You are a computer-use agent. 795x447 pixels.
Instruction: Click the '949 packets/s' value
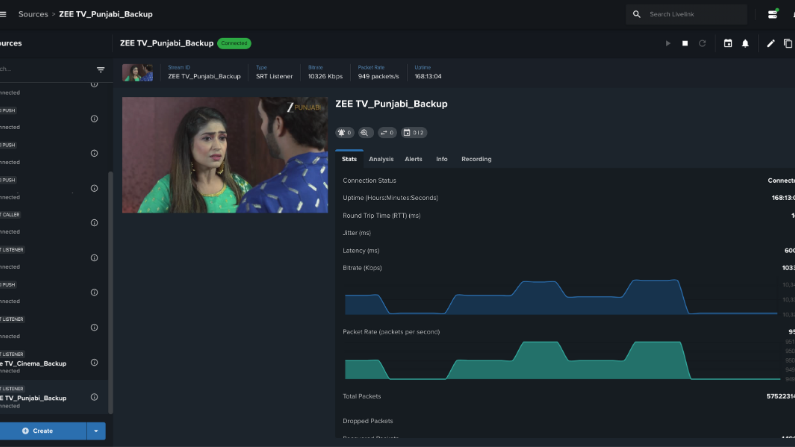tap(378, 77)
